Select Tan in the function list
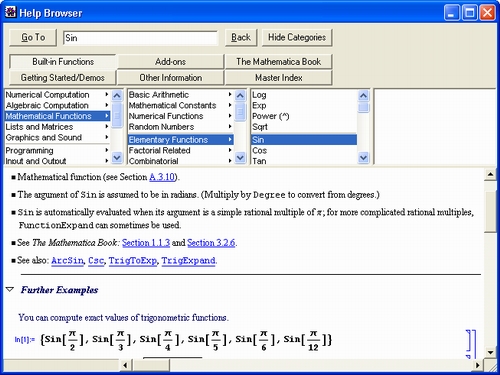The image size is (500, 375). (x=304, y=161)
